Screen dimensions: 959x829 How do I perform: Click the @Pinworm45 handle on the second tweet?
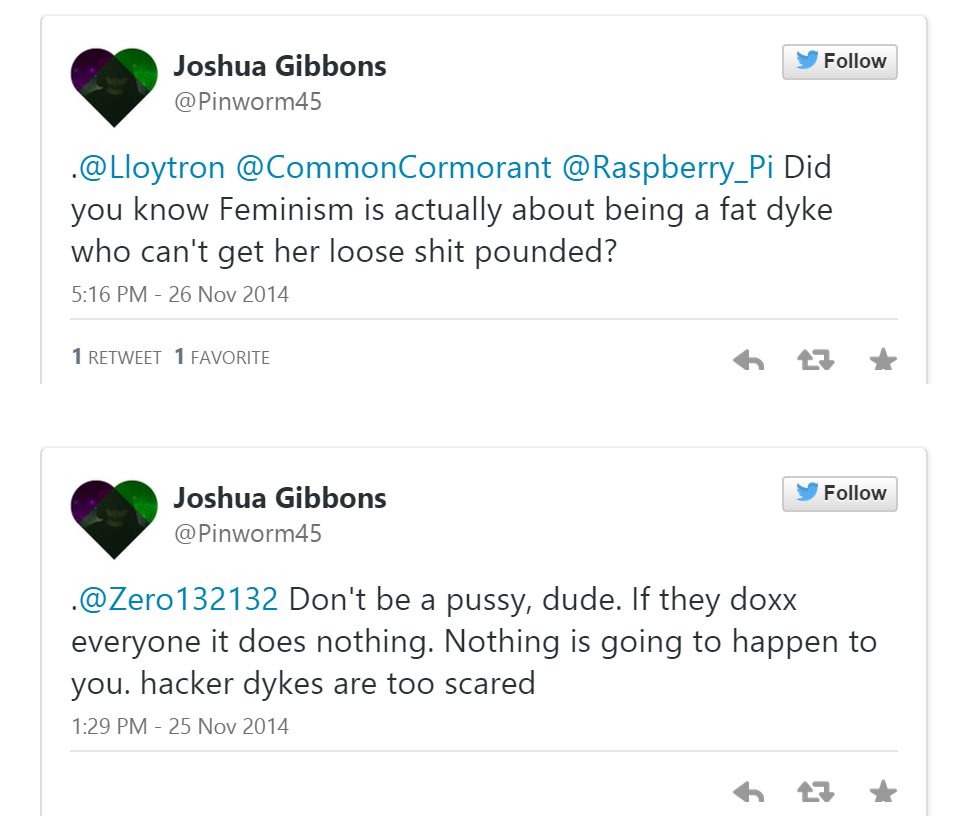pyautogui.click(x=248, y=534)
